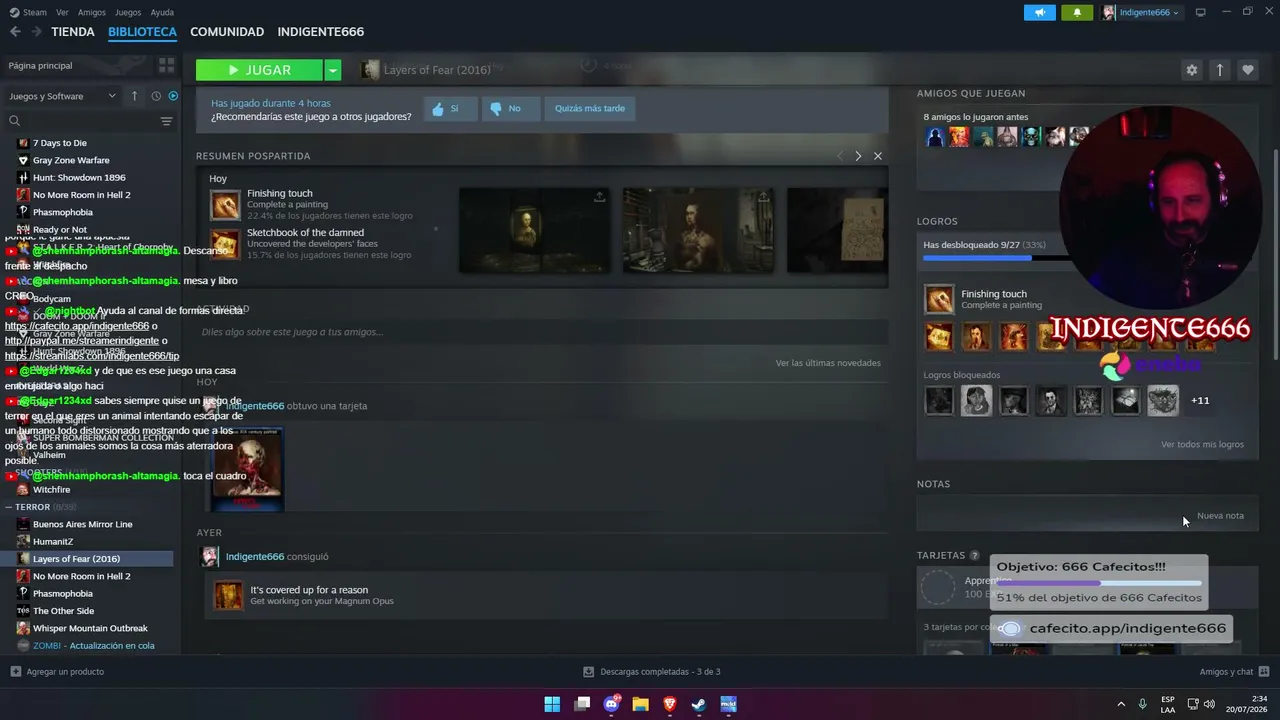
Task: Add Layers of Fear to favorites heart
Action: pos(1247,70)
